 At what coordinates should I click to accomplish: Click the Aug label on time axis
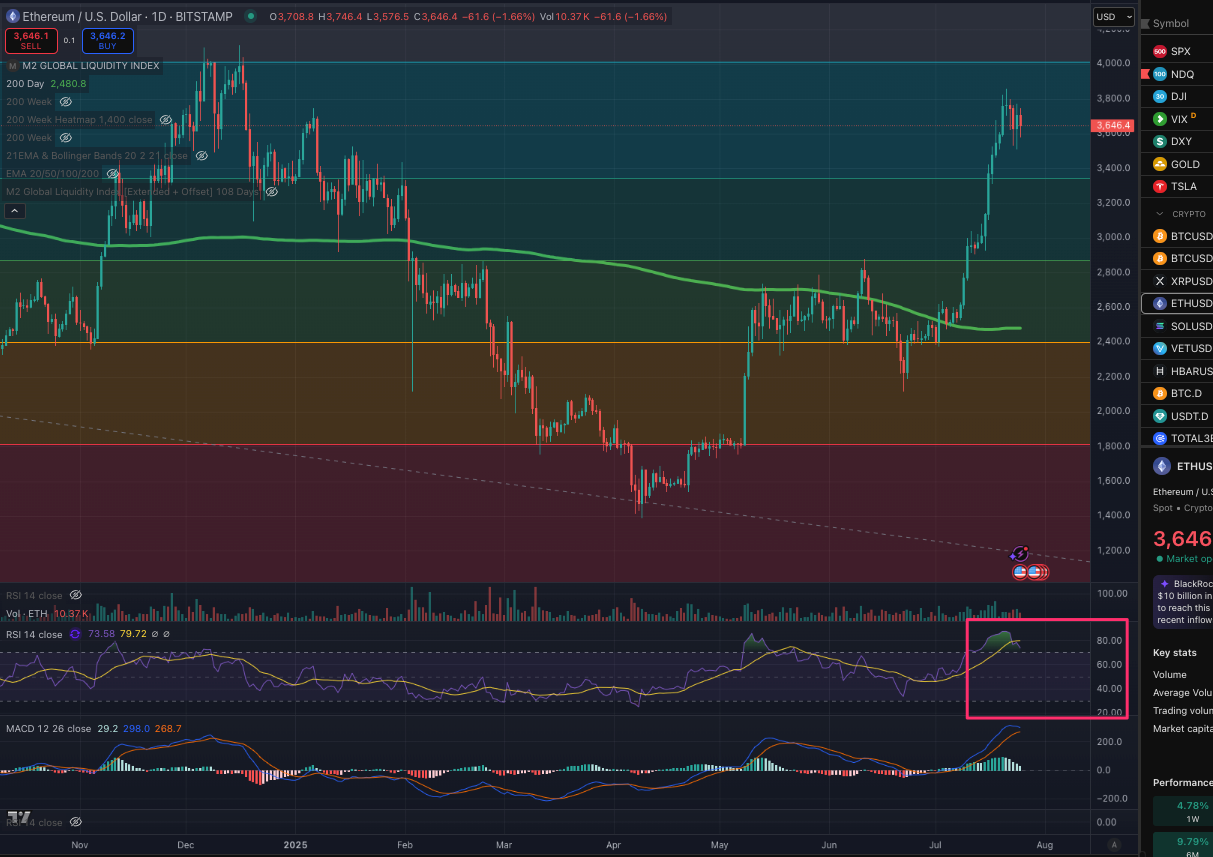tap(1045, 844)
